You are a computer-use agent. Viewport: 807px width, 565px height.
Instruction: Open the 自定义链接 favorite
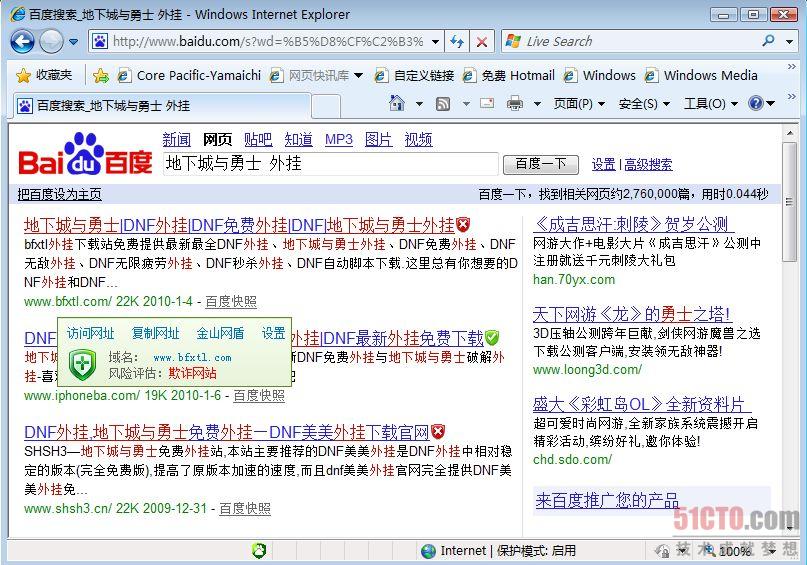[414, 76]
